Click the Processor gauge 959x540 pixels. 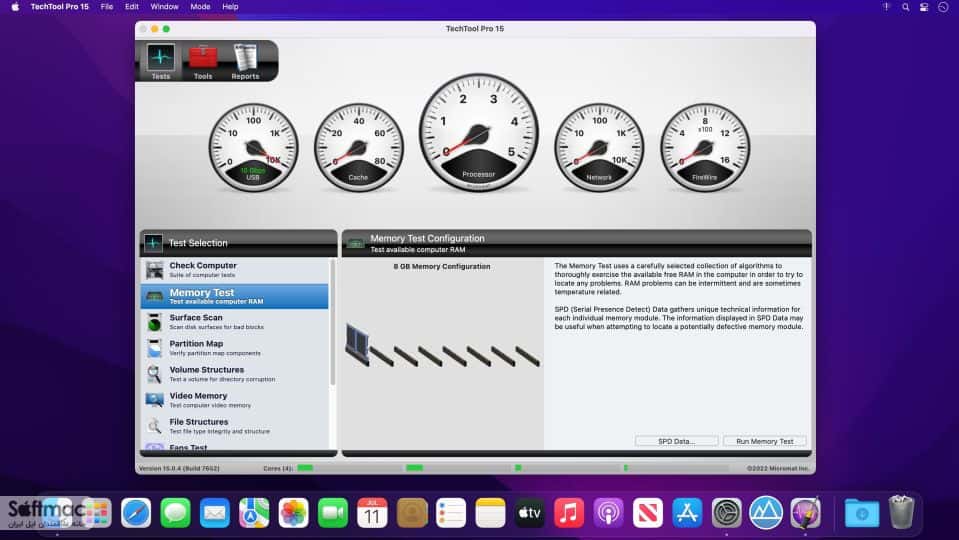(x=479, y=133)
